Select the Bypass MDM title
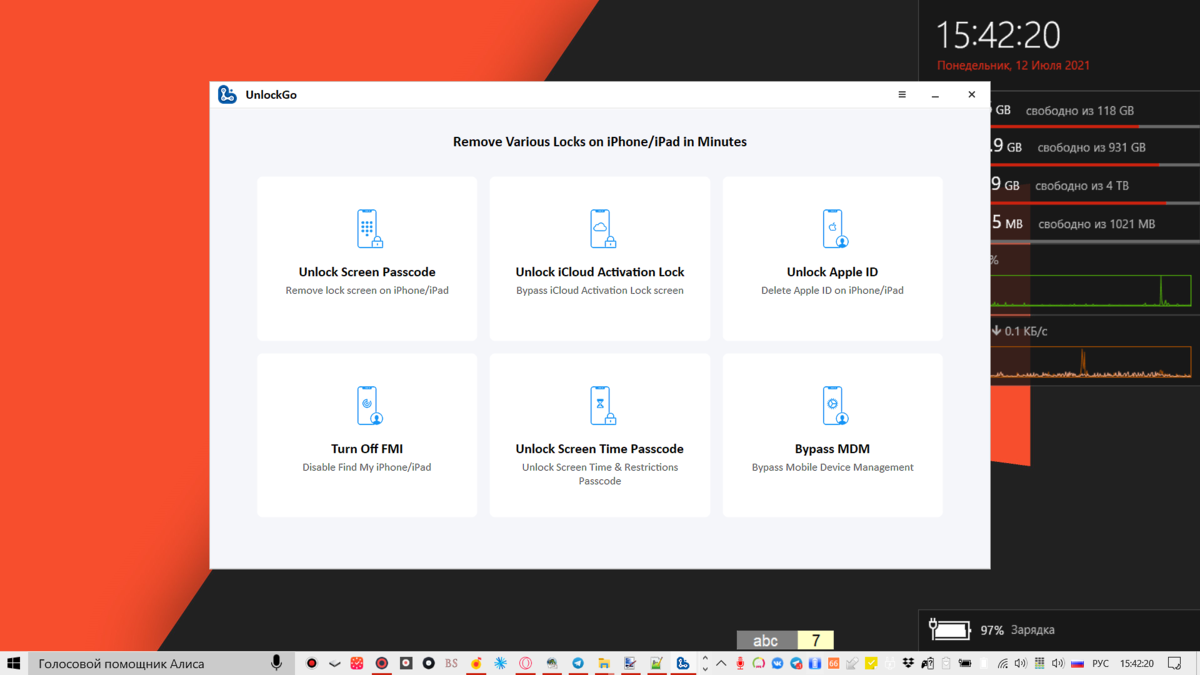This screenshot has height=675, width=1200. pyautogui.click(x=832, y=449)
